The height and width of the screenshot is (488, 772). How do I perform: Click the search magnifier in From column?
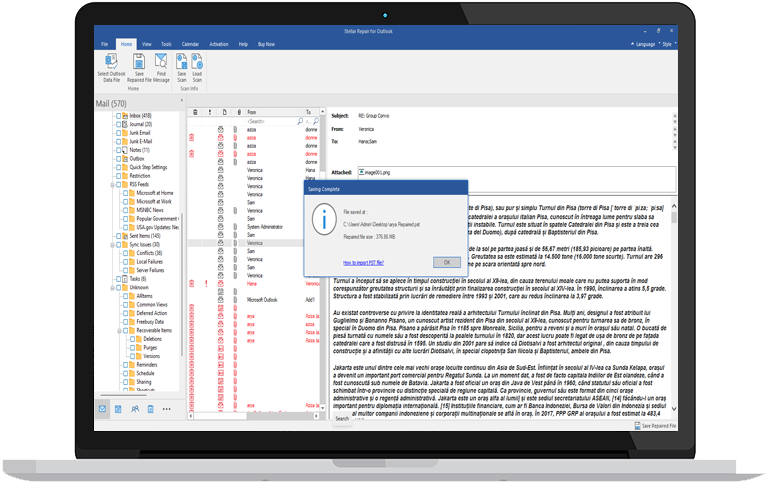point(300,121)
